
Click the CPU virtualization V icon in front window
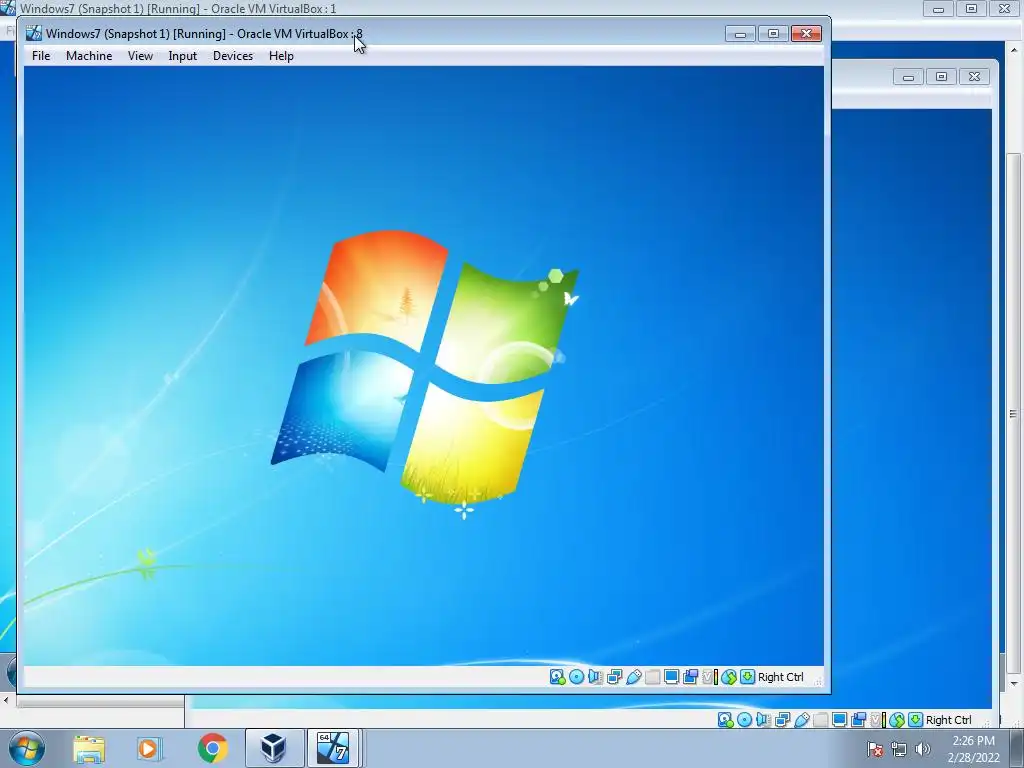click(x=709, y=677)
